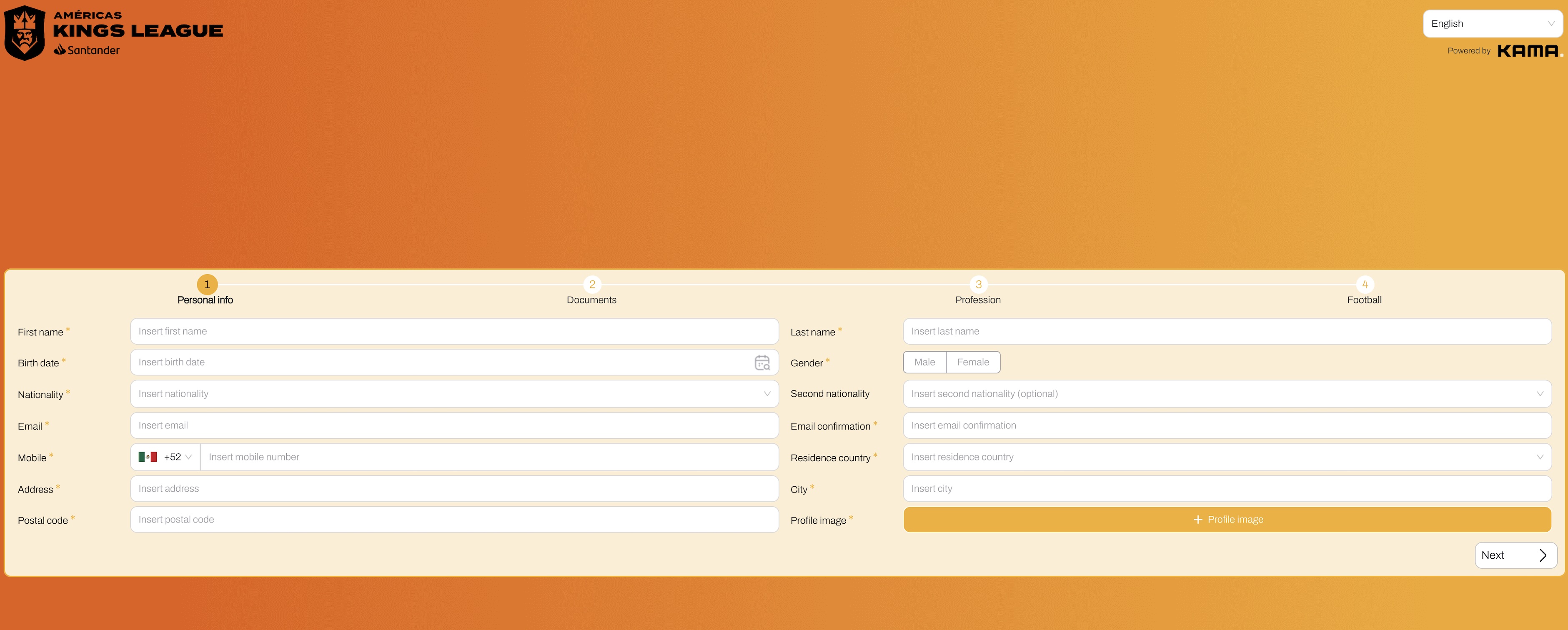Click the step 1 Personal info circle
1568x630 pixels.
tap(207, 284)
